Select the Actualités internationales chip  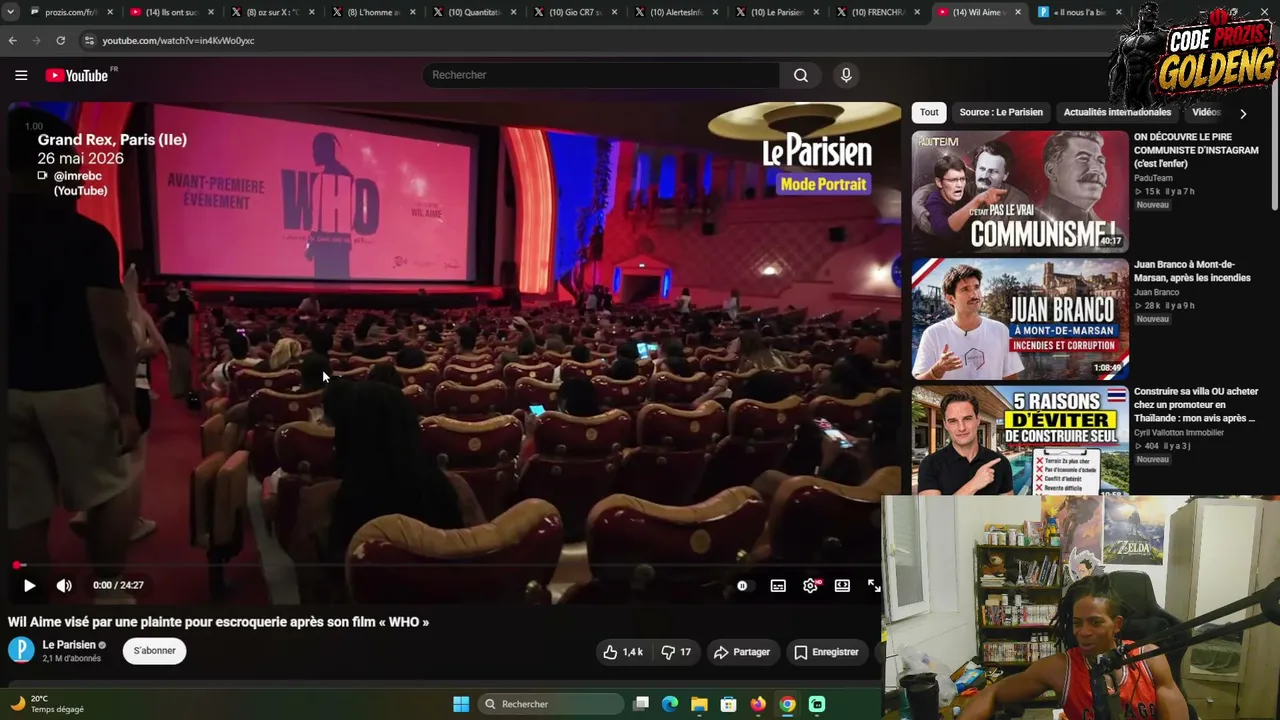1117,112
